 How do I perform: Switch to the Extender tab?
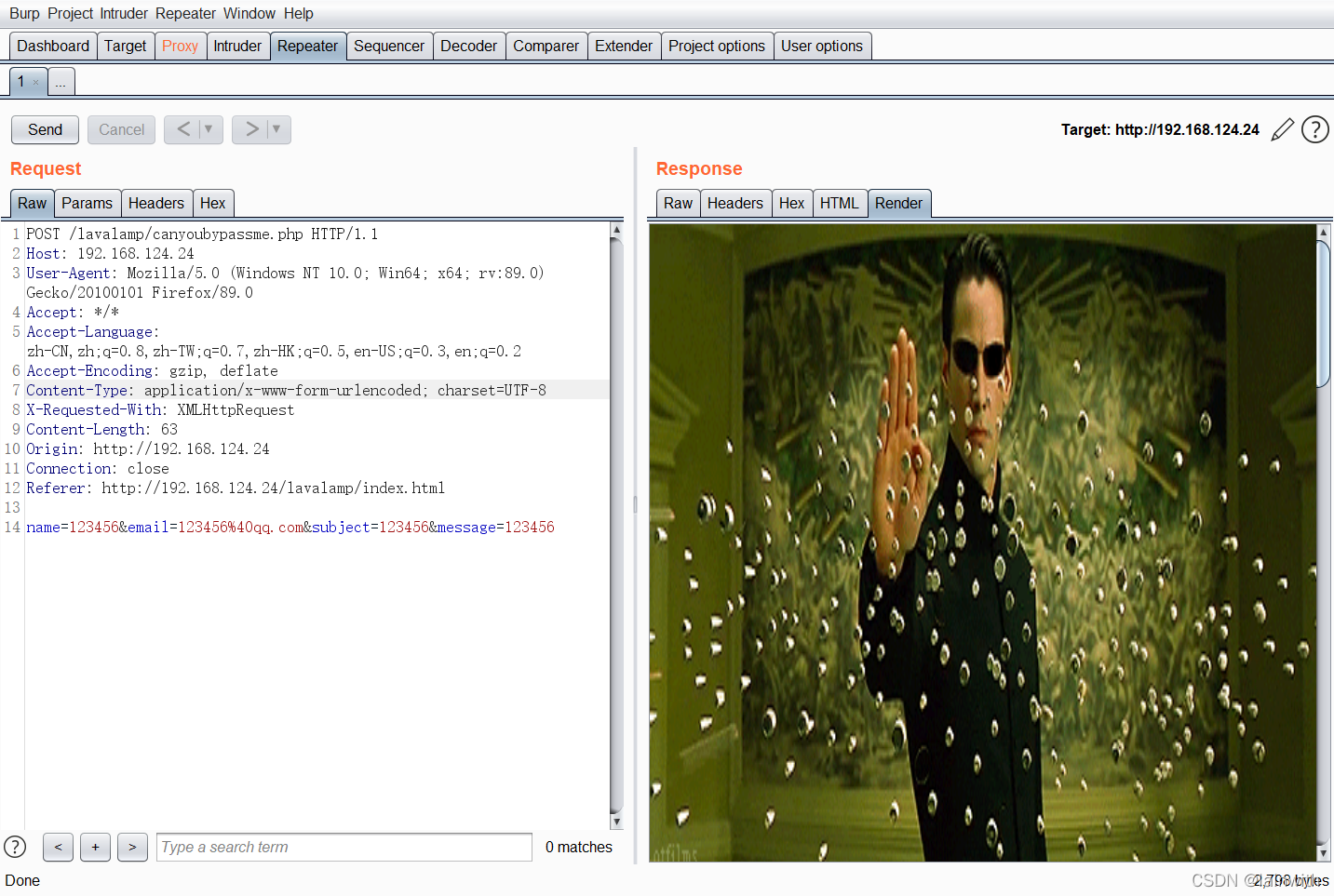click(x=624, y=46)
